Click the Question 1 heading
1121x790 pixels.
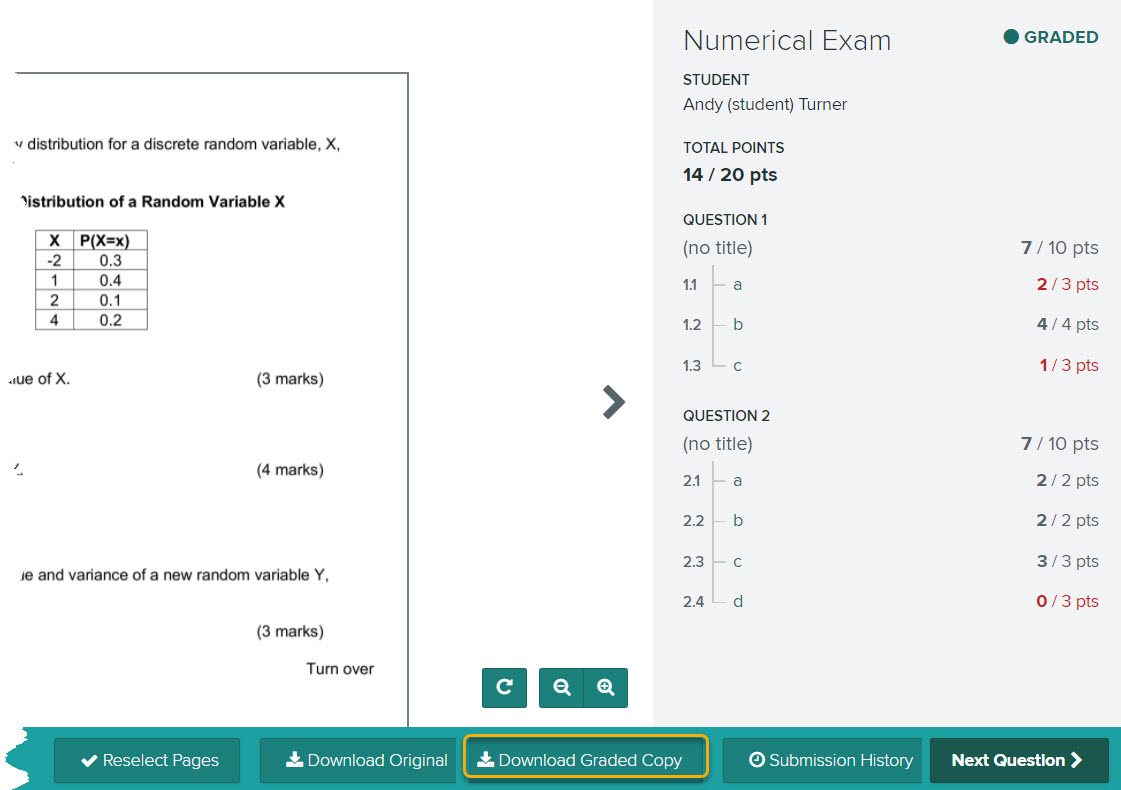(x=725, y=220)
